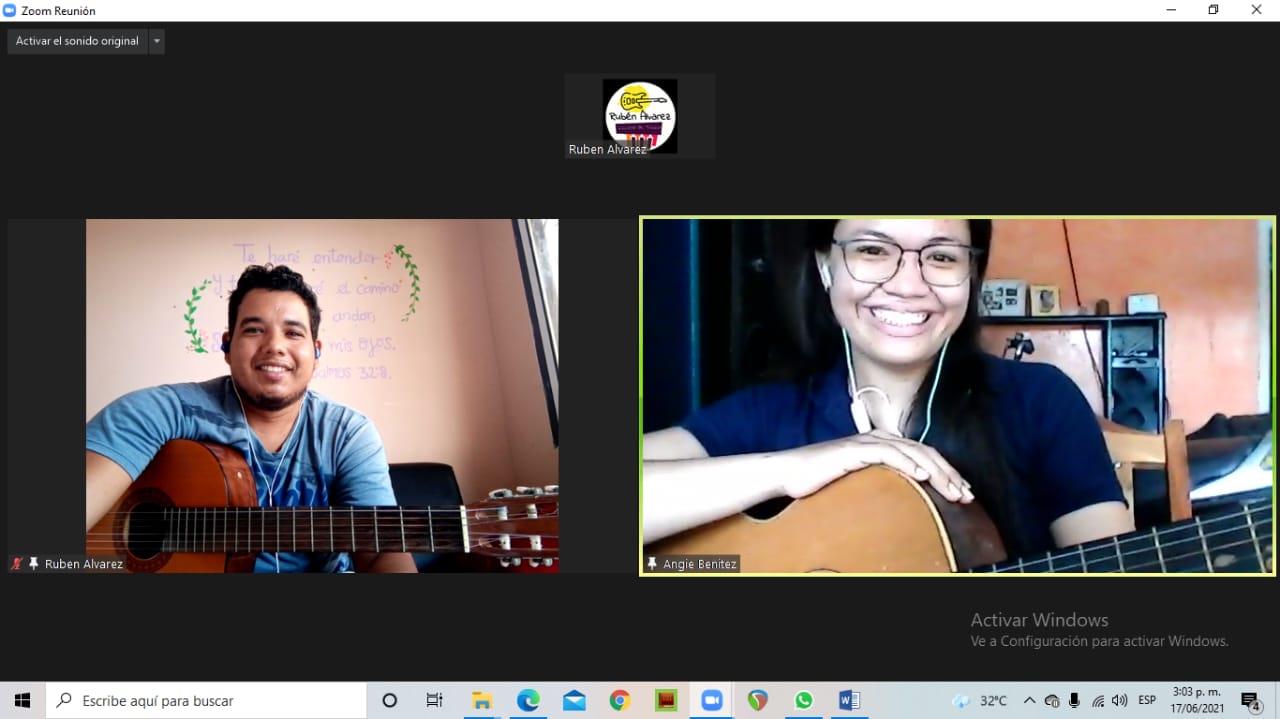Screen dimensions: 1280x719
Task: Expand the original sound dropdown arrow
Action: pyautogui.click(x=157, y=41)
